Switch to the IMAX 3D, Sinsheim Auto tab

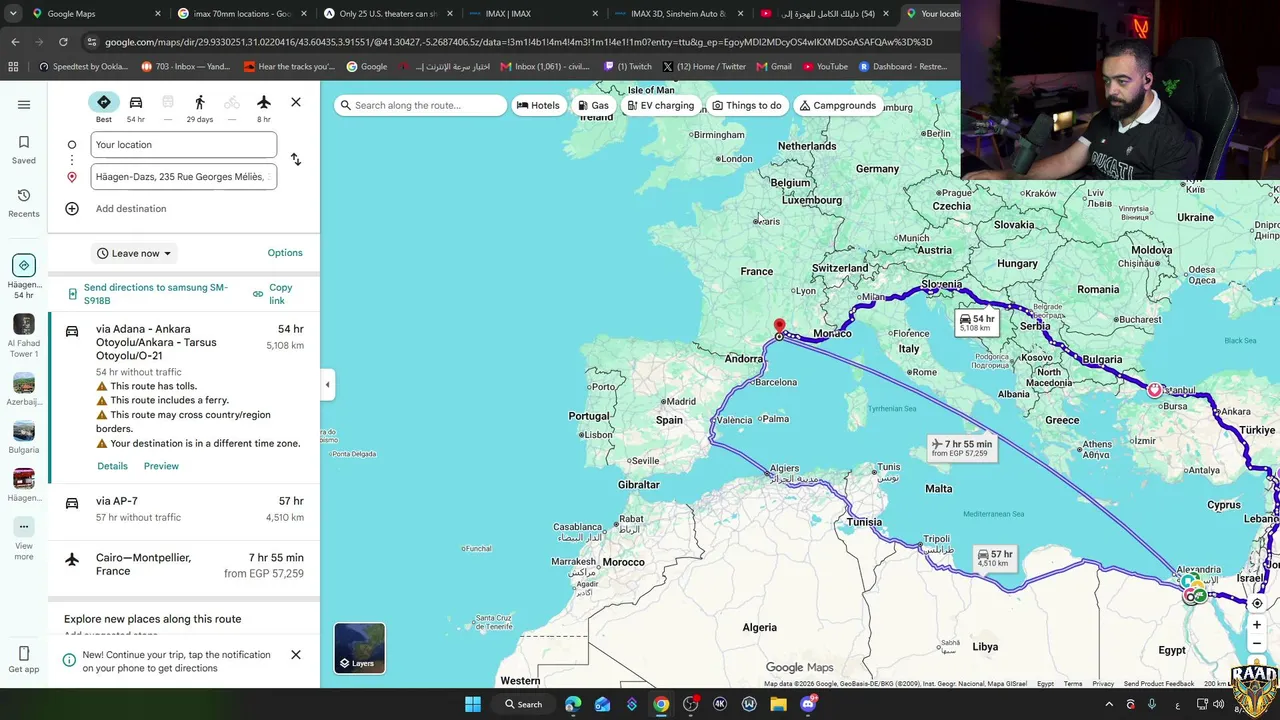point(680,14)
